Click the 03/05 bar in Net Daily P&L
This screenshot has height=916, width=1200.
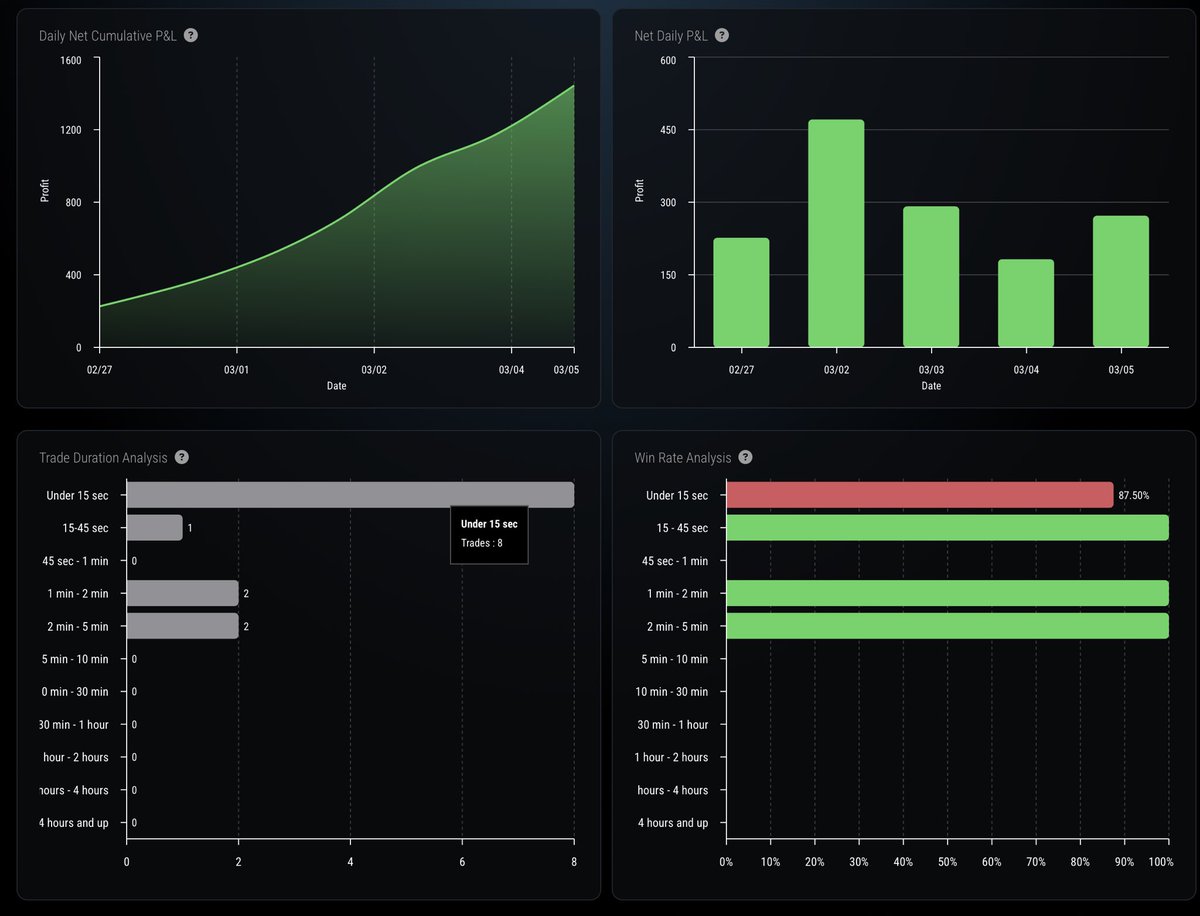tap(1121, 281)
